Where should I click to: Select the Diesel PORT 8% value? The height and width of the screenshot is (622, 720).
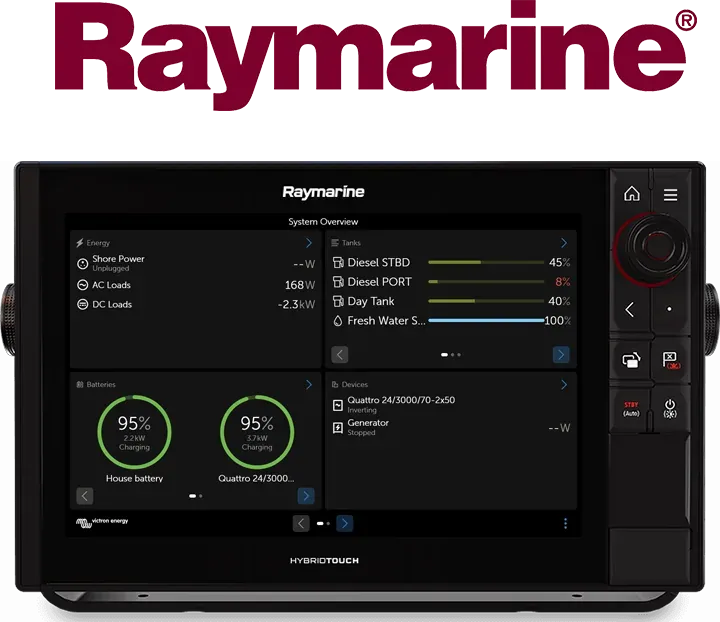(x=562, y=282)
